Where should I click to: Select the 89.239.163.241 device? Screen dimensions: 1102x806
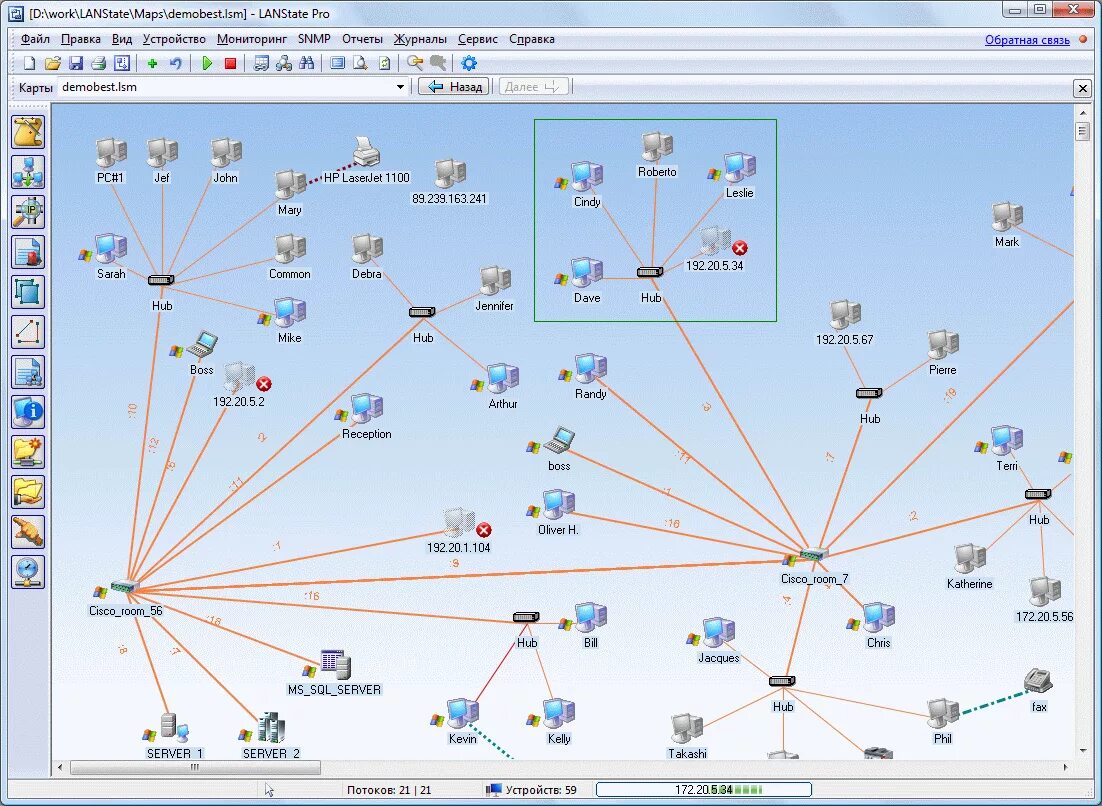coord(450,174)
